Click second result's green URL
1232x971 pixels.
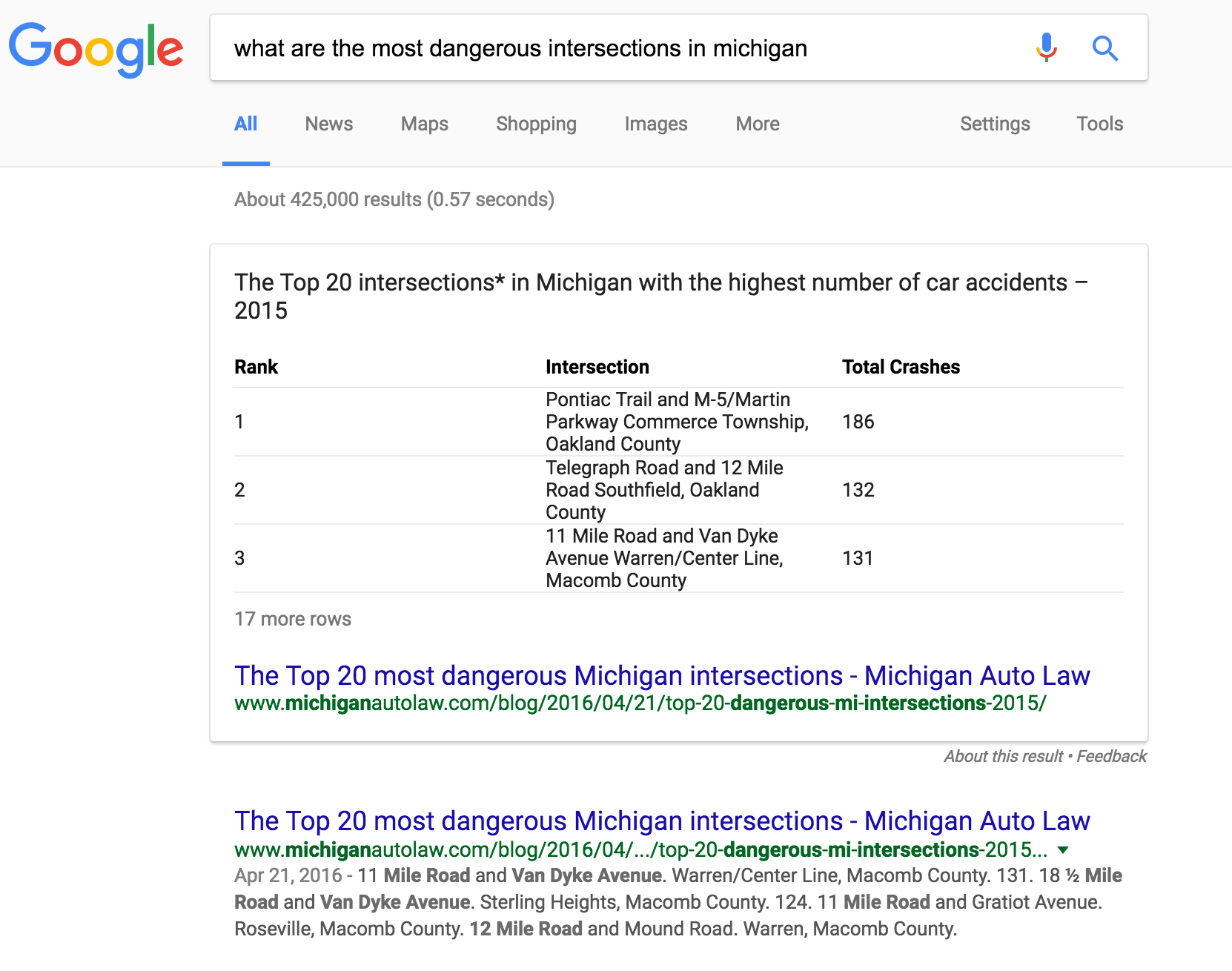(x=640, y=849)
